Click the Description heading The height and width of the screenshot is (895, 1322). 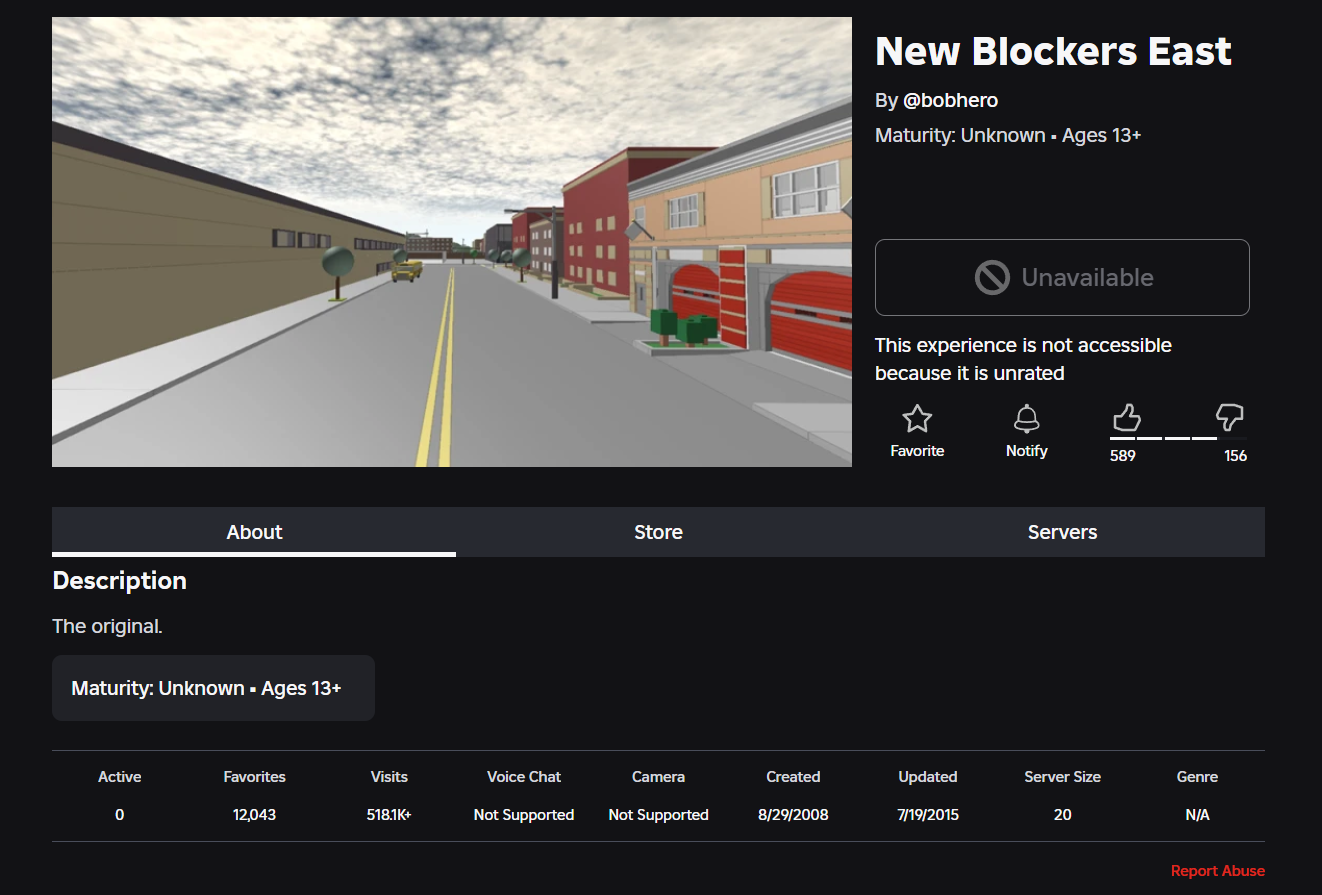pyautogui.click(x=119, y=581)
